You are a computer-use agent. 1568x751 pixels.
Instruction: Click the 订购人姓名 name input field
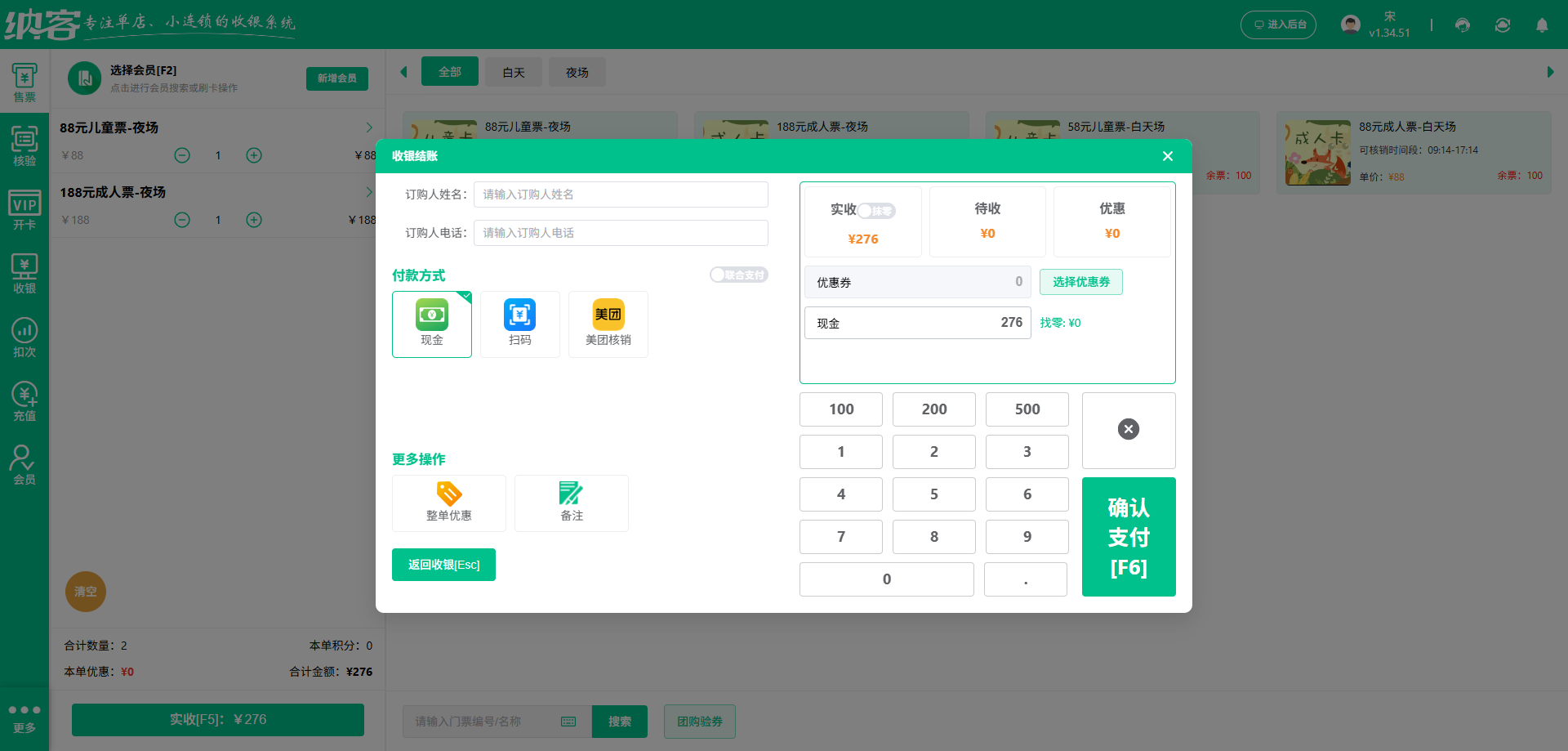tap(621, 194)
